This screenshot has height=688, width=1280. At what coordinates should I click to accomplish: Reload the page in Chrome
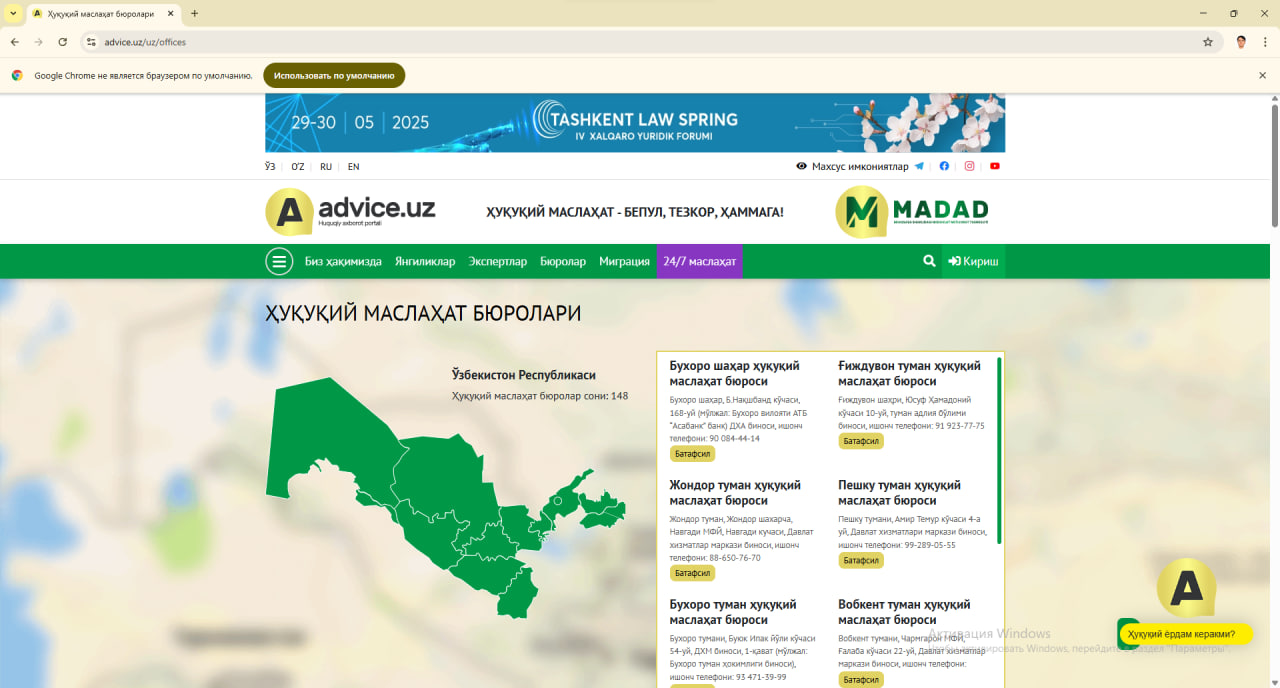tap(63, 42)
